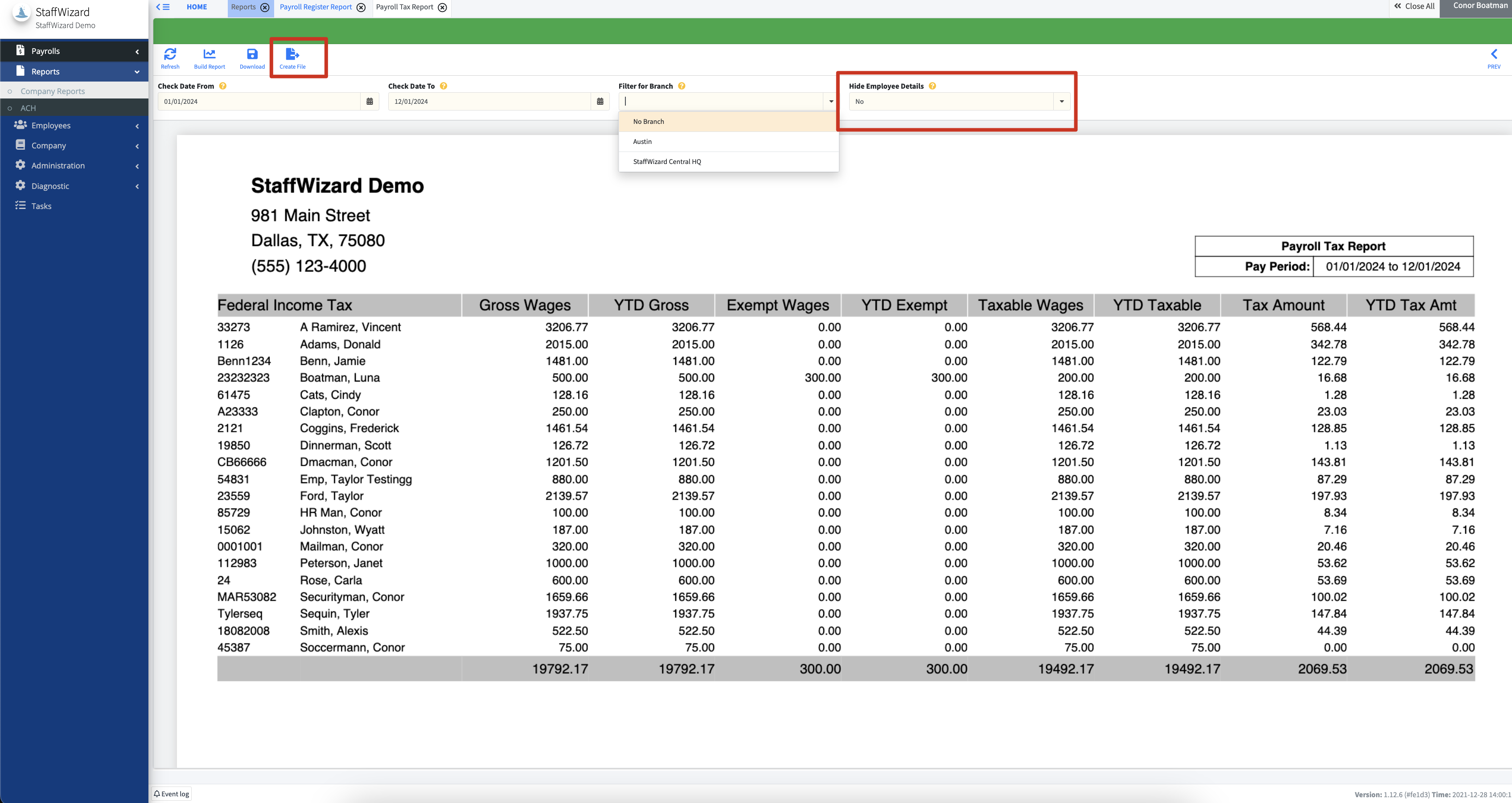Close the Payroll Register Report tab
Screen dimensions: 1512x803
pyautogui.click(x=361, y=8)
